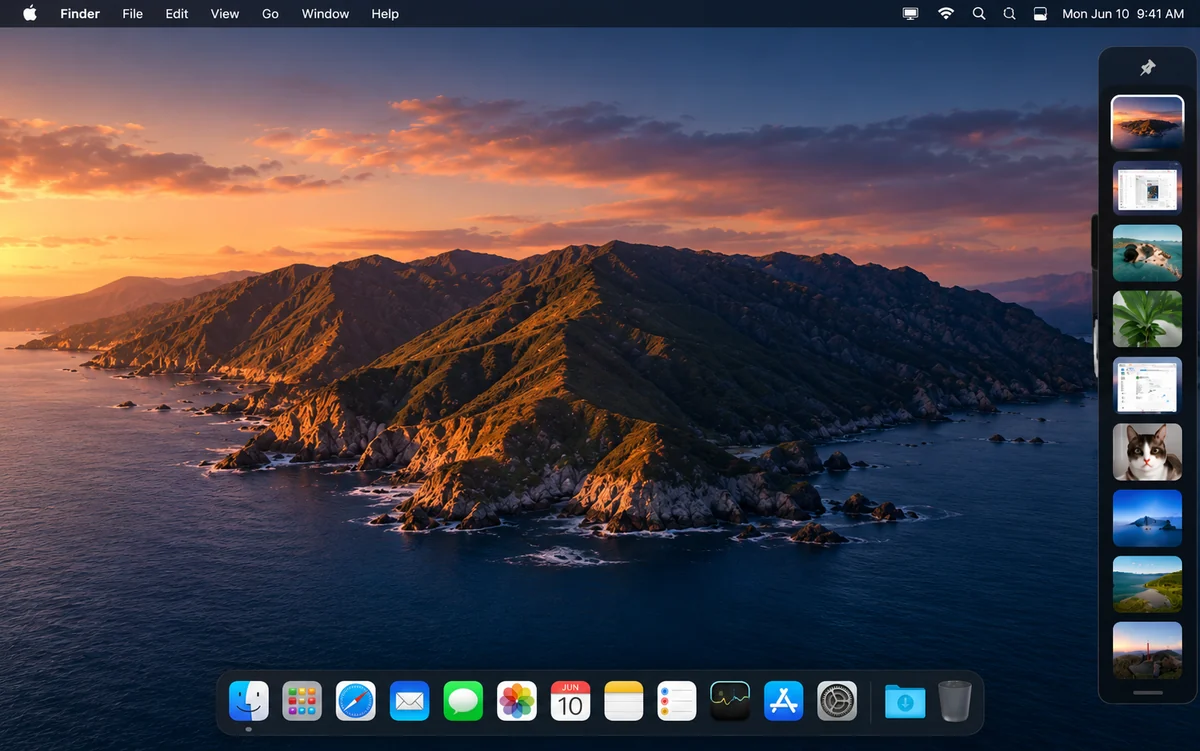Select the blue mountain lake thumbnail
Image resolution: width=1200 pixels, height=751 pixels.
tap(1148, 518)
